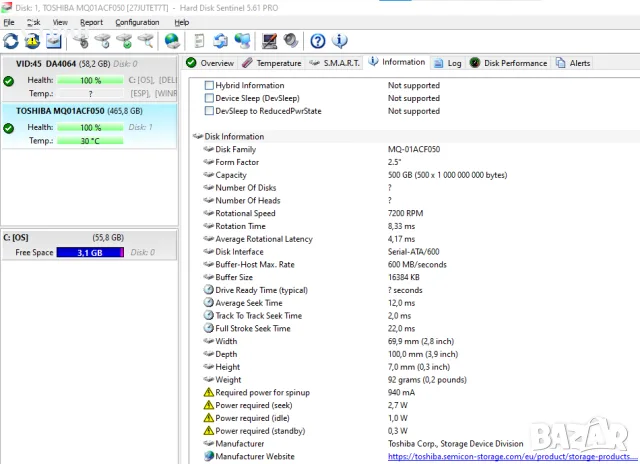Viewport: 640px width, 464px height.
Task: Click the warning icon beside Power required (idle)
Action: point(209,418)
